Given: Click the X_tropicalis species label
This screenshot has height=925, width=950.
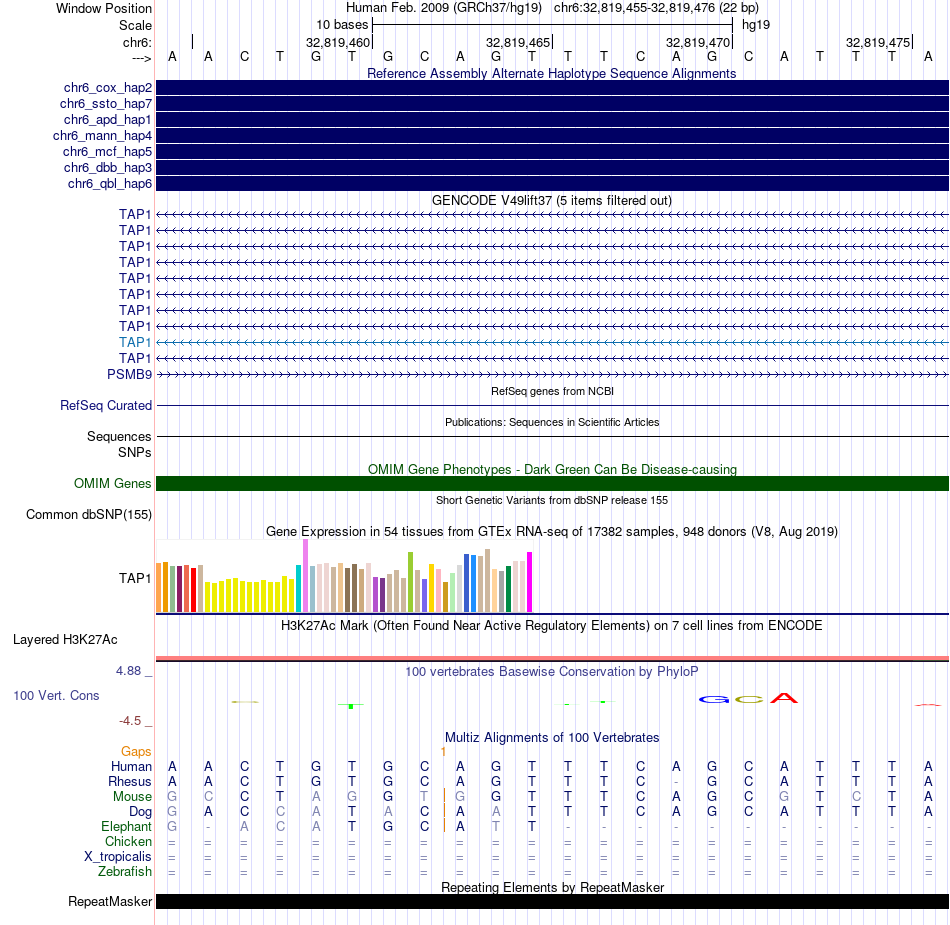Looking at the screenshot, I should (x=118, y=857).
